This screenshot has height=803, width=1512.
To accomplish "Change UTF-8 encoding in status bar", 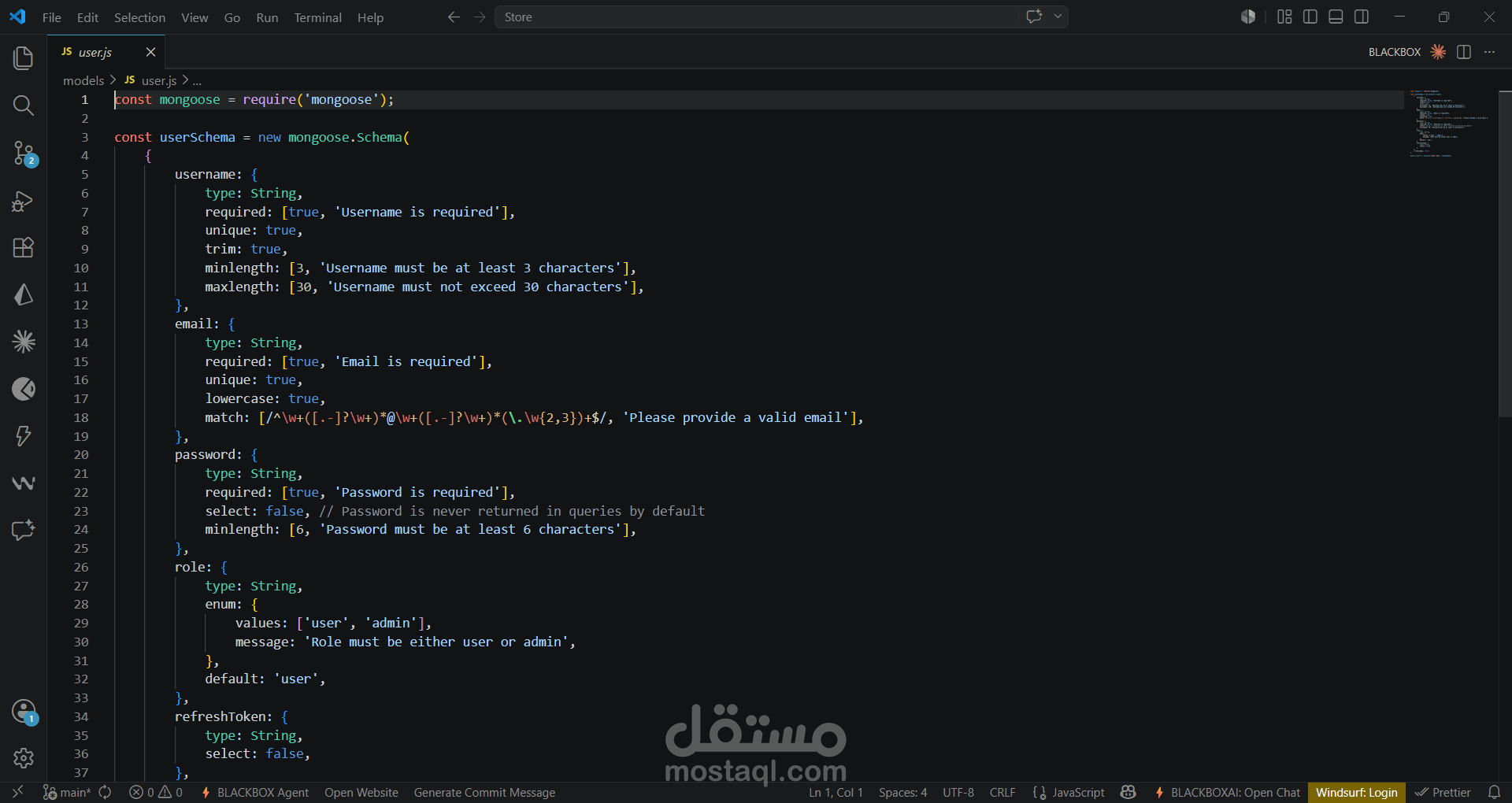I will (x=958, y=792).
